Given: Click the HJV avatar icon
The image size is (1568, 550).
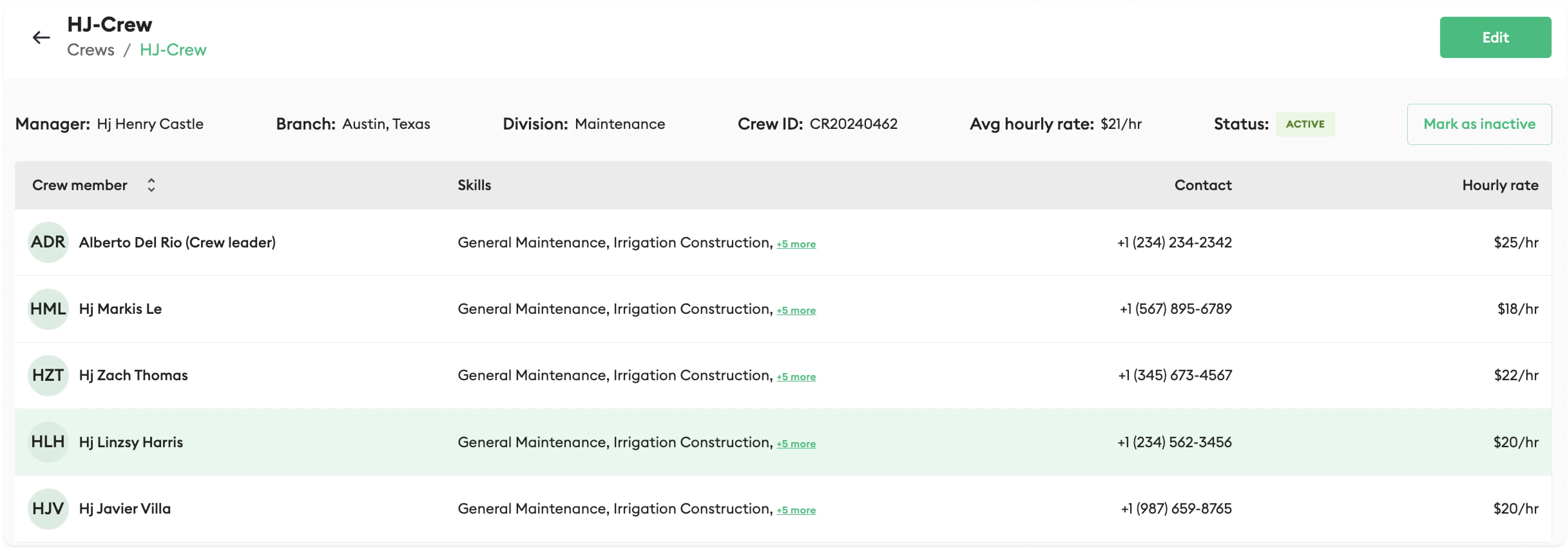Looking at the screenshot, I should [x=48, y=508].
